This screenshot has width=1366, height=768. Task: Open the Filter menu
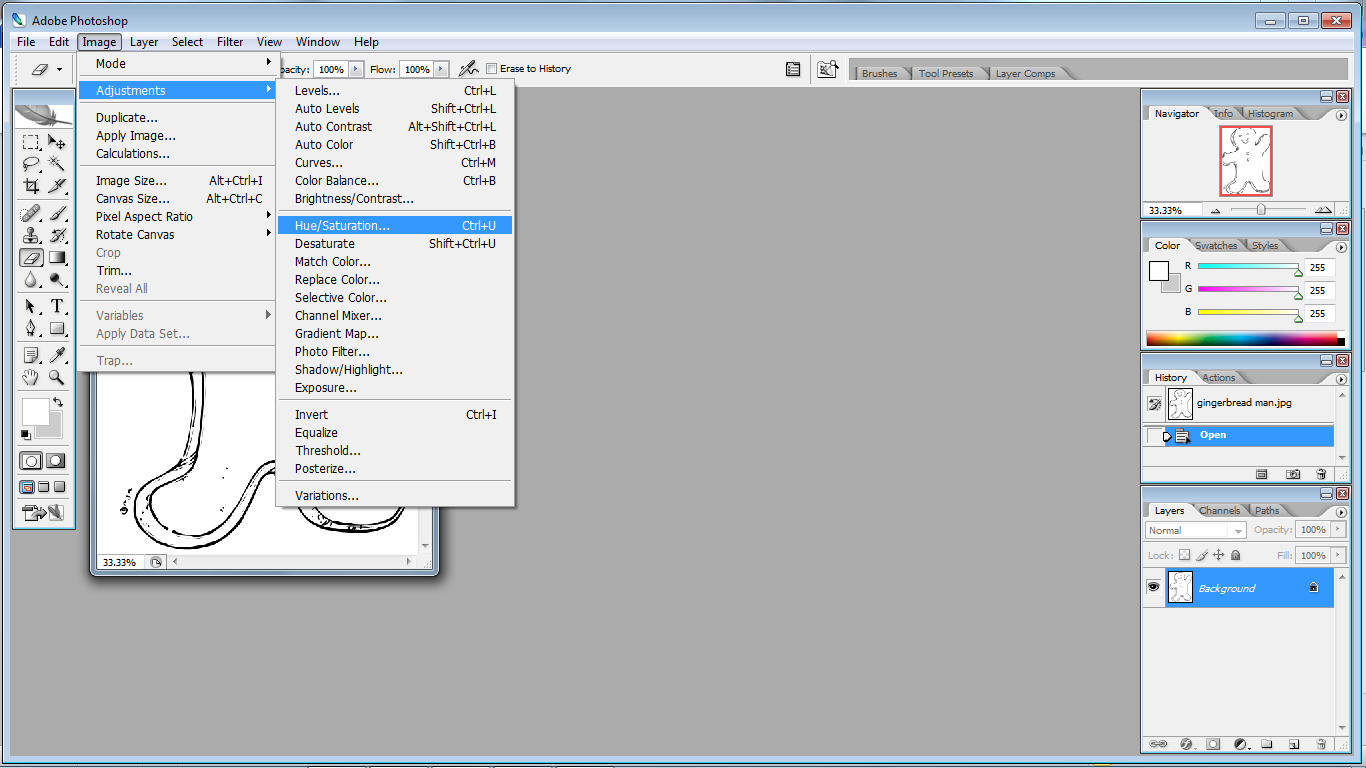tap(230, 42)
